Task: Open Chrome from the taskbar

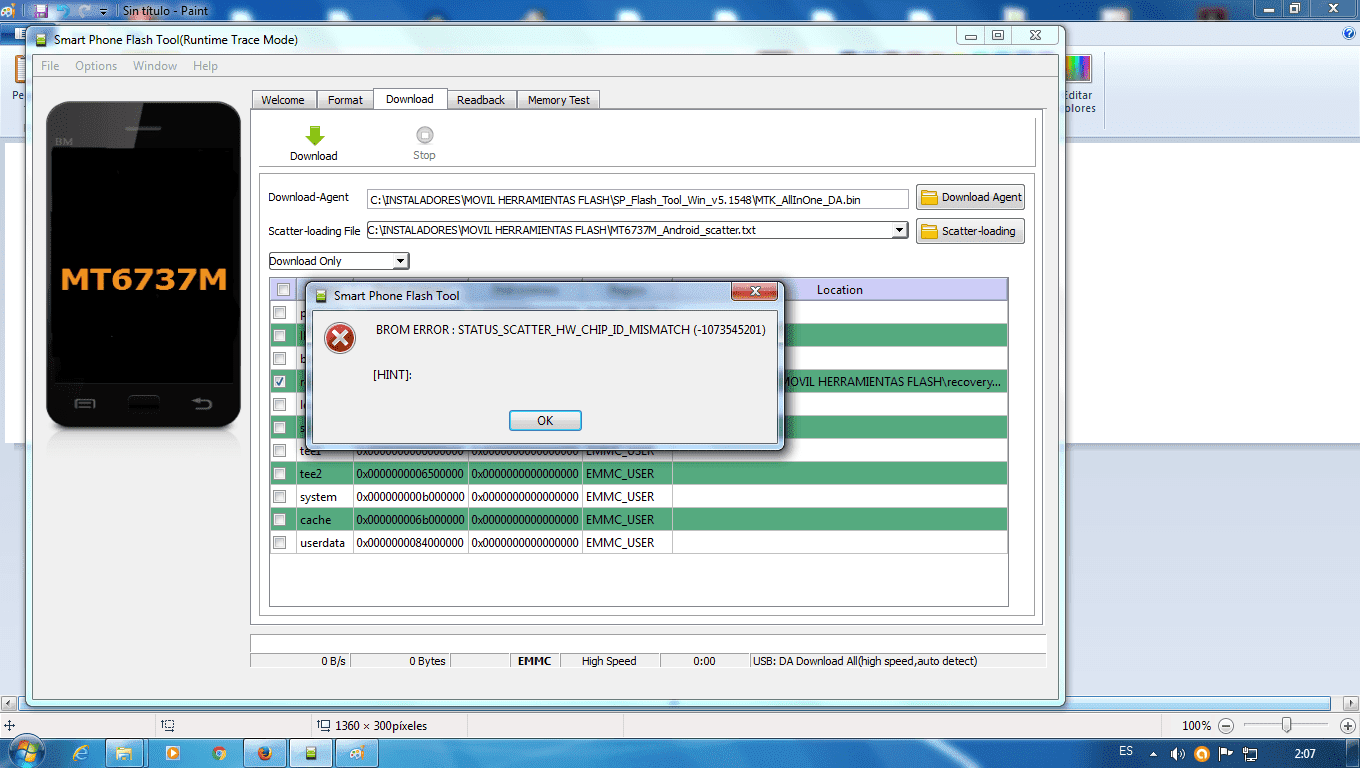Action: pyautogui.click(x=219, y=752)
